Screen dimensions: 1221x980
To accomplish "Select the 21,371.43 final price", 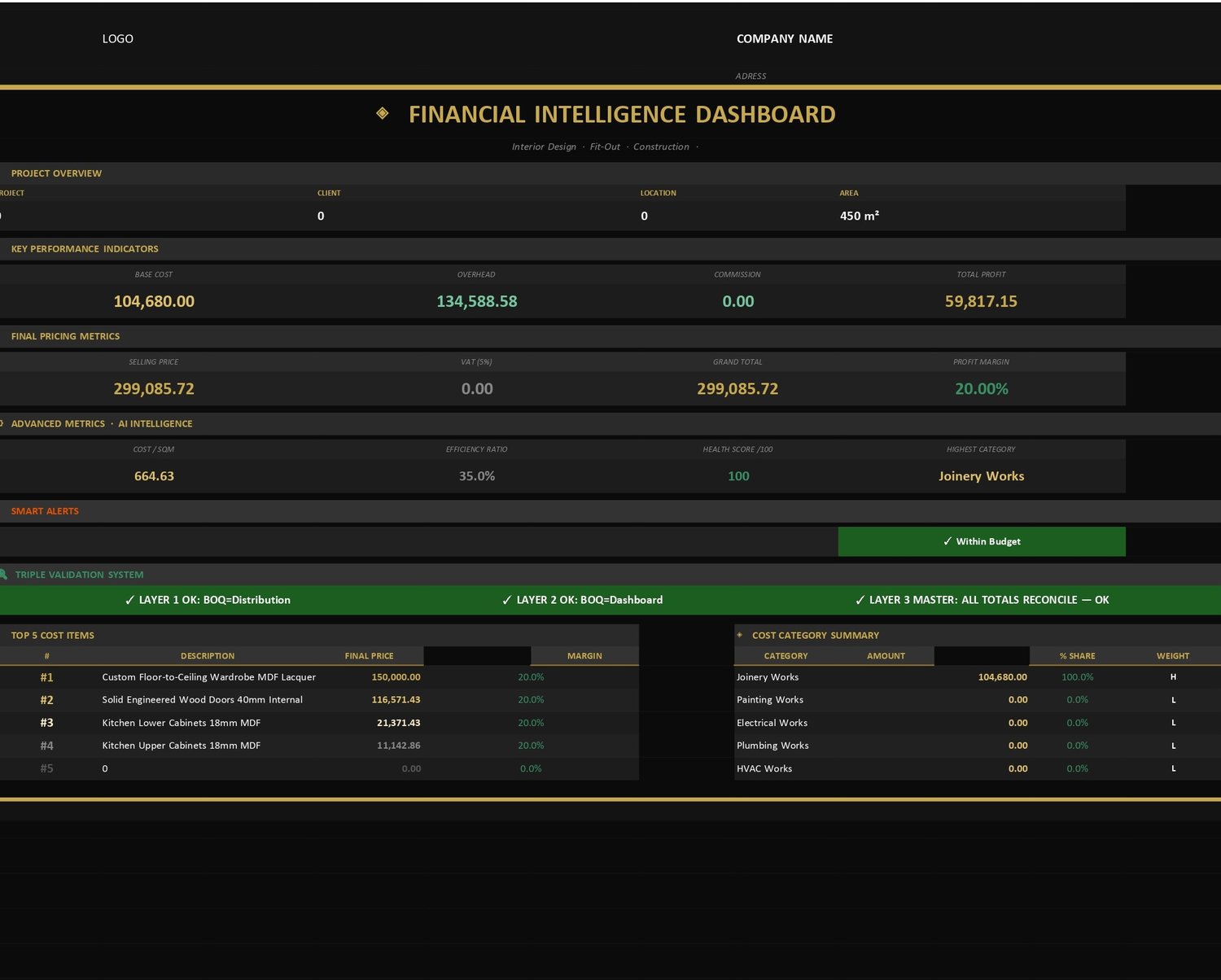I will point(399,723).
